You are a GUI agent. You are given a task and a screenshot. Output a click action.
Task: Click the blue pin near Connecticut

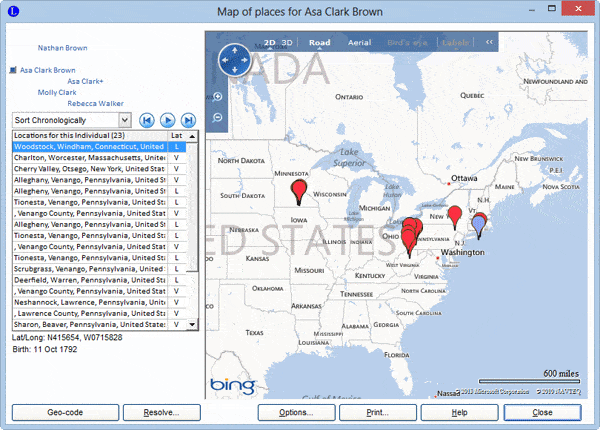click(478, 226)
